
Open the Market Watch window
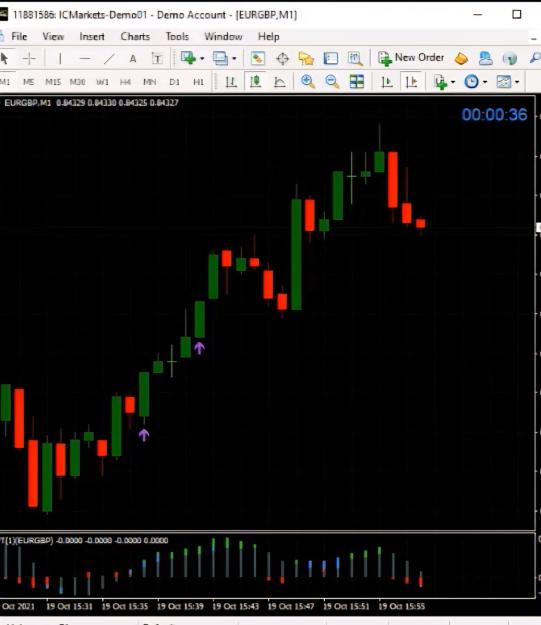tap(257, 59)
